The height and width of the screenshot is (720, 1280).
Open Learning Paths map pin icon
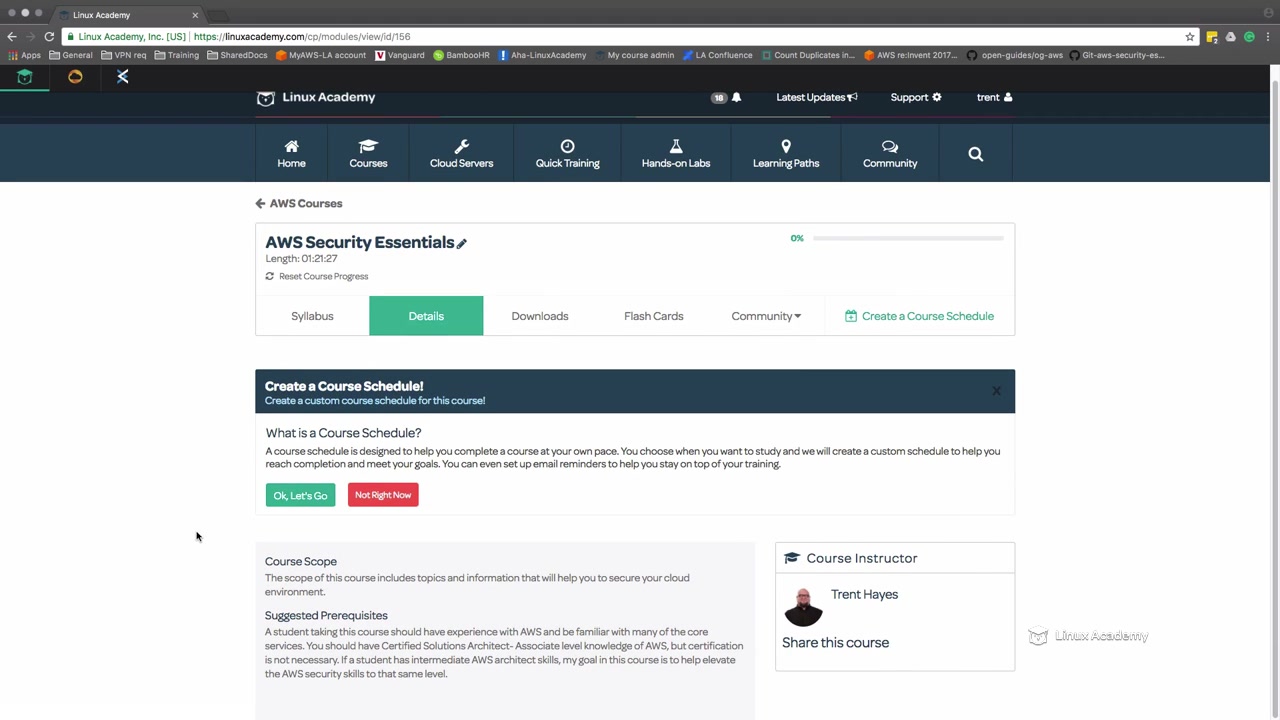click(x=786, y=147)
